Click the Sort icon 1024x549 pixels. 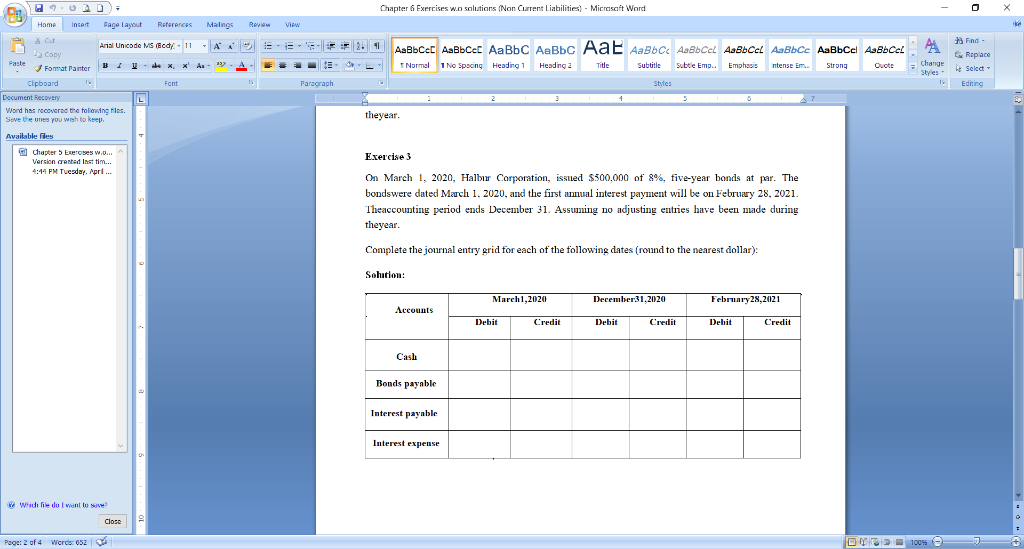pos(360,46)
